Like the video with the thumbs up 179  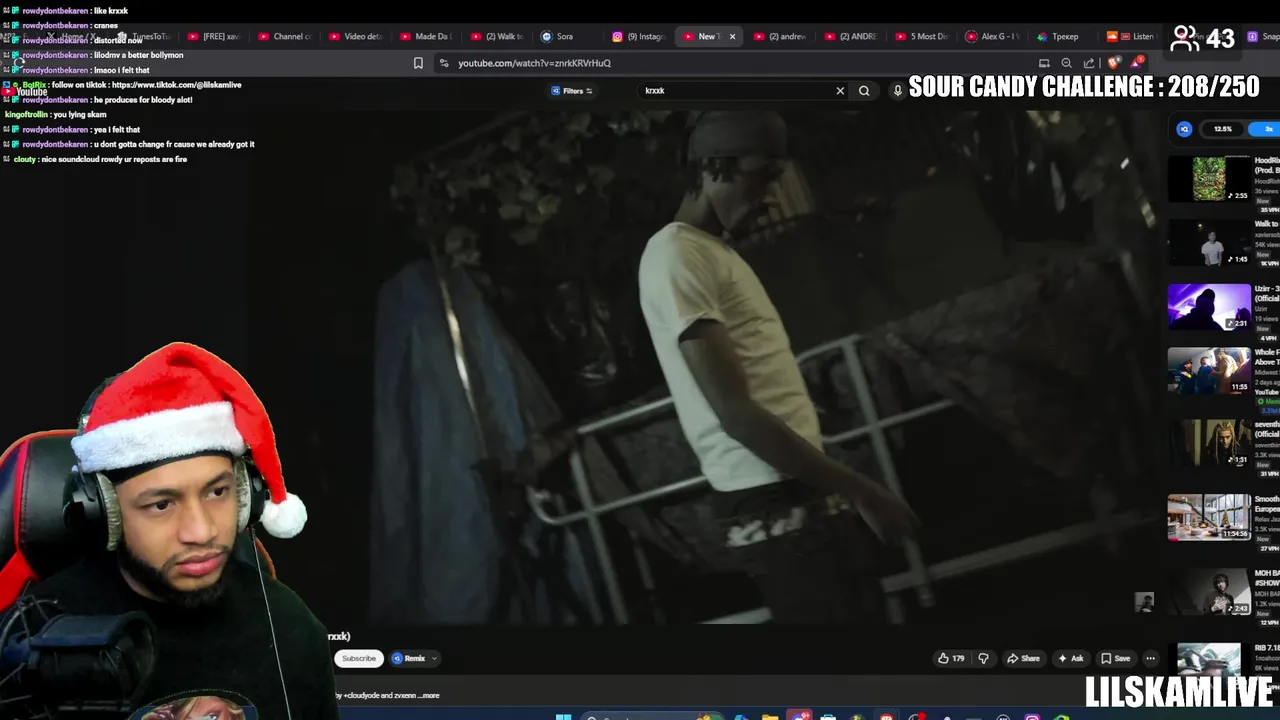coord(951,658)
